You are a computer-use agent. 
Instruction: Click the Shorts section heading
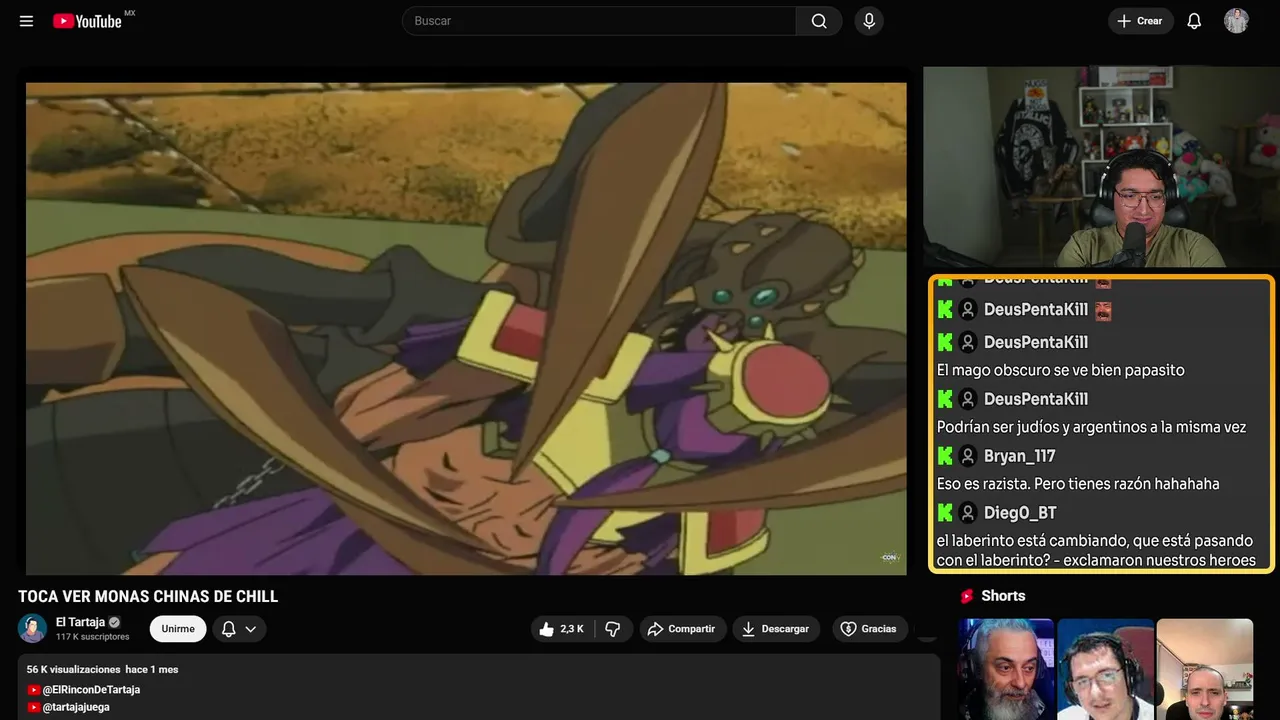(1003, 596)
